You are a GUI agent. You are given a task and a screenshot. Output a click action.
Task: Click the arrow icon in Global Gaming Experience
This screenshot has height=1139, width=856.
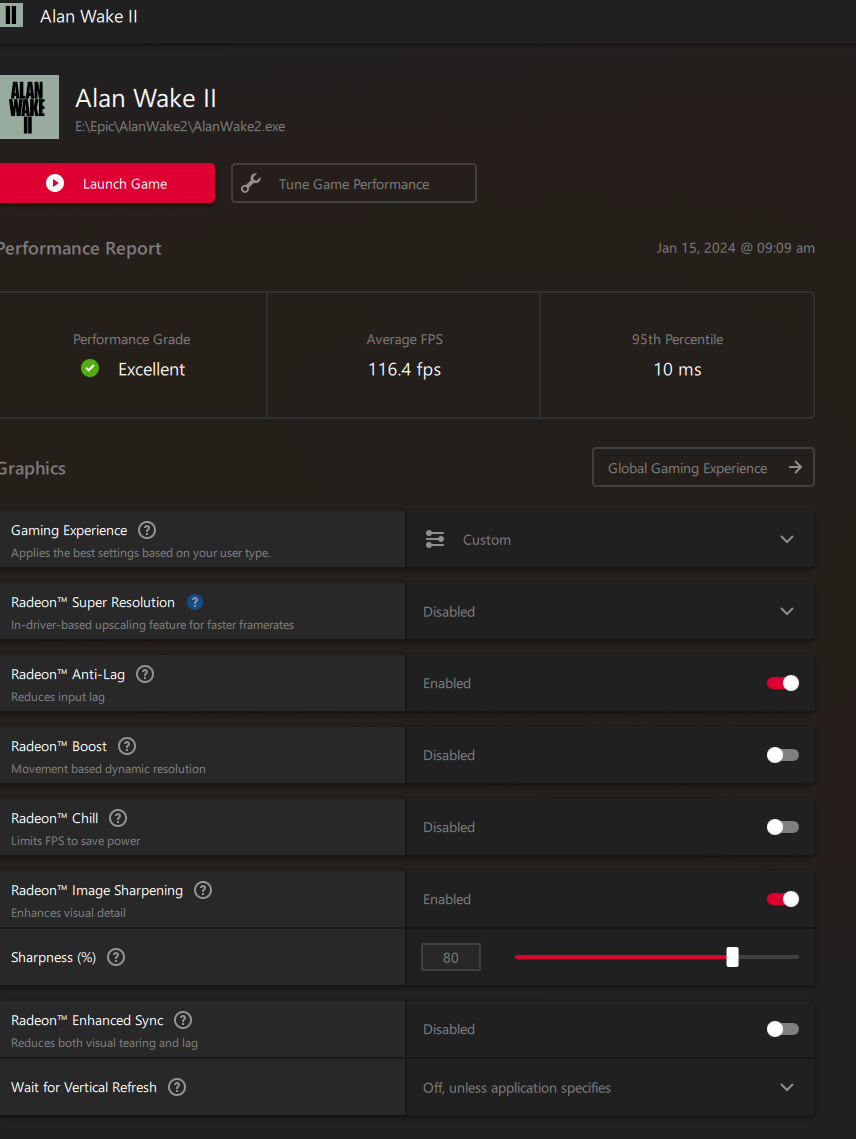796,467
